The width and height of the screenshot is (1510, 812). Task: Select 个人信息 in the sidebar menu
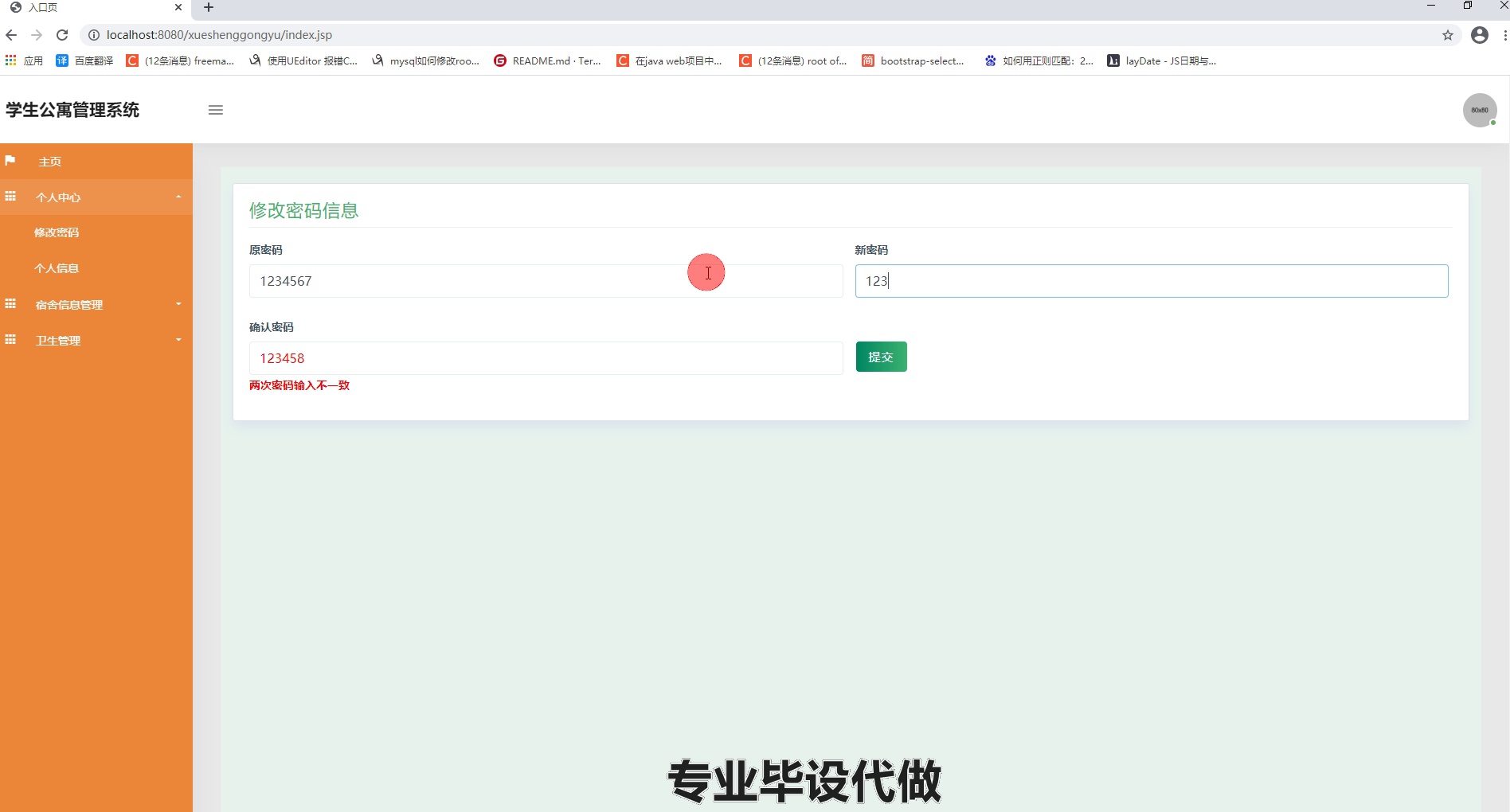[x=57, y=268]
